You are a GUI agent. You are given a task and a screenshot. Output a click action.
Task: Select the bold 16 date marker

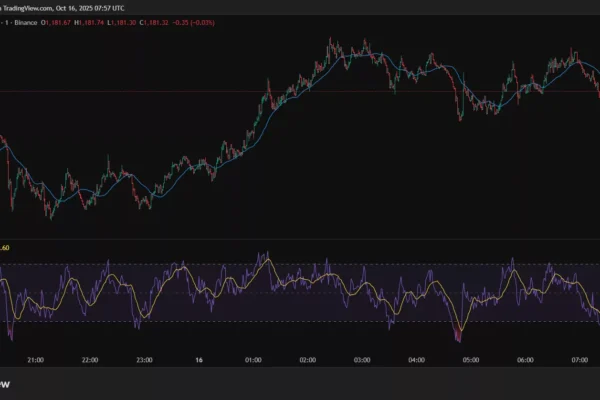tap(198, 358)
